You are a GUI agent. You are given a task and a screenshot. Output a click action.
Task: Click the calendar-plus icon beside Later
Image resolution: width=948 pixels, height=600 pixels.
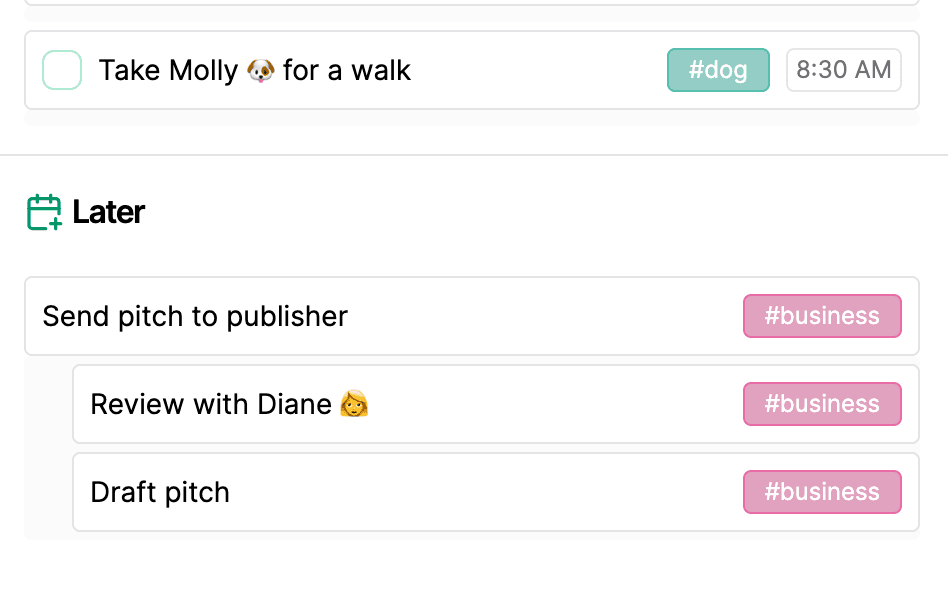click(44, 212)
